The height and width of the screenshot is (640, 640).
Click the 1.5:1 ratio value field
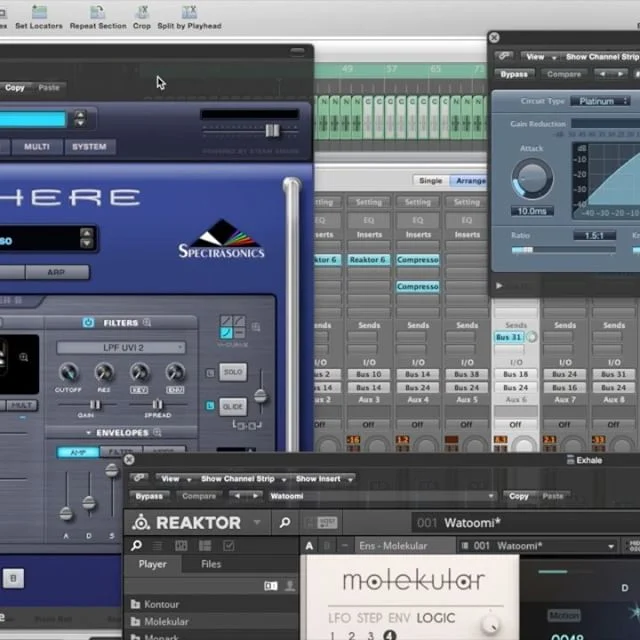[594, 236]
